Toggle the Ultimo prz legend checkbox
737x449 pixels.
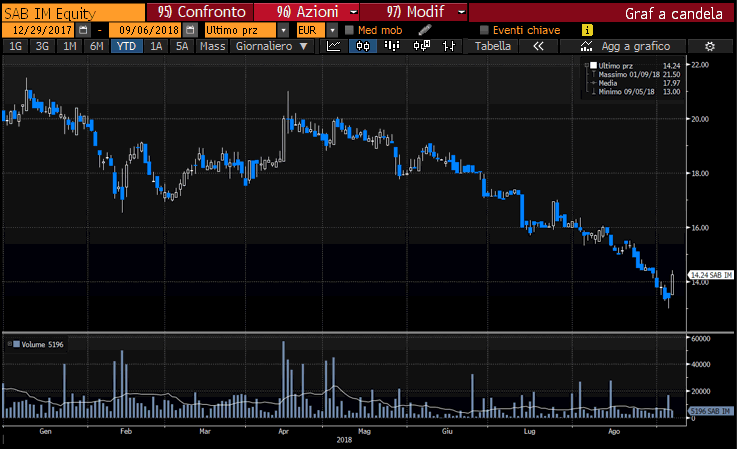594,65
